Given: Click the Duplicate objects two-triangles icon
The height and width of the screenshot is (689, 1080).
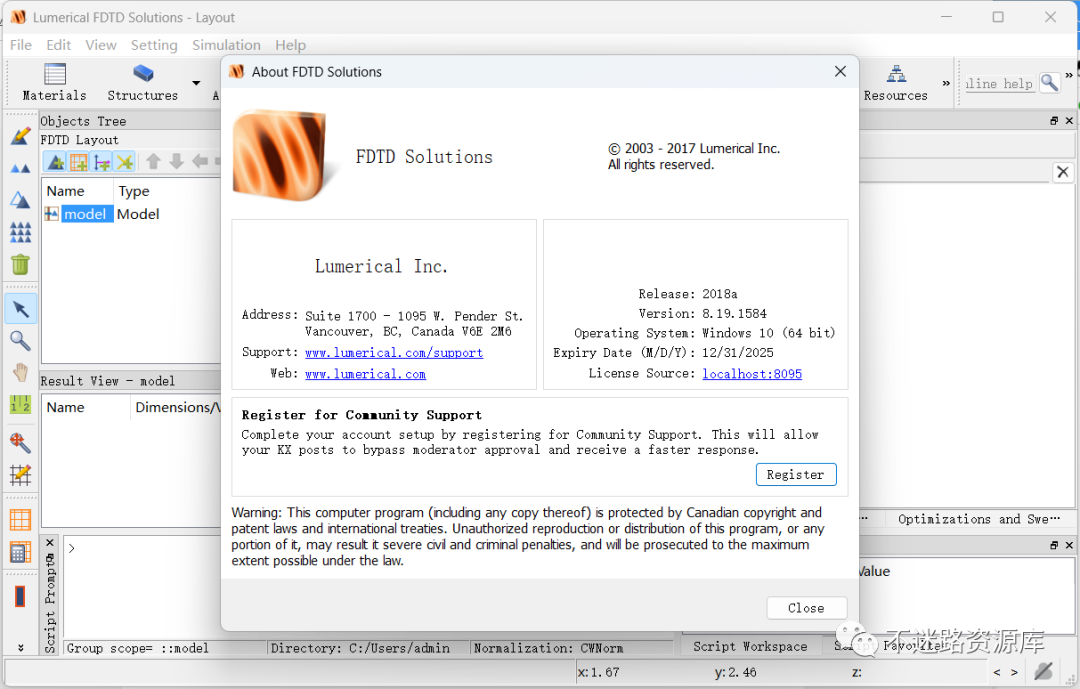Looking at the screenshot, I should [x=20, y=168].
